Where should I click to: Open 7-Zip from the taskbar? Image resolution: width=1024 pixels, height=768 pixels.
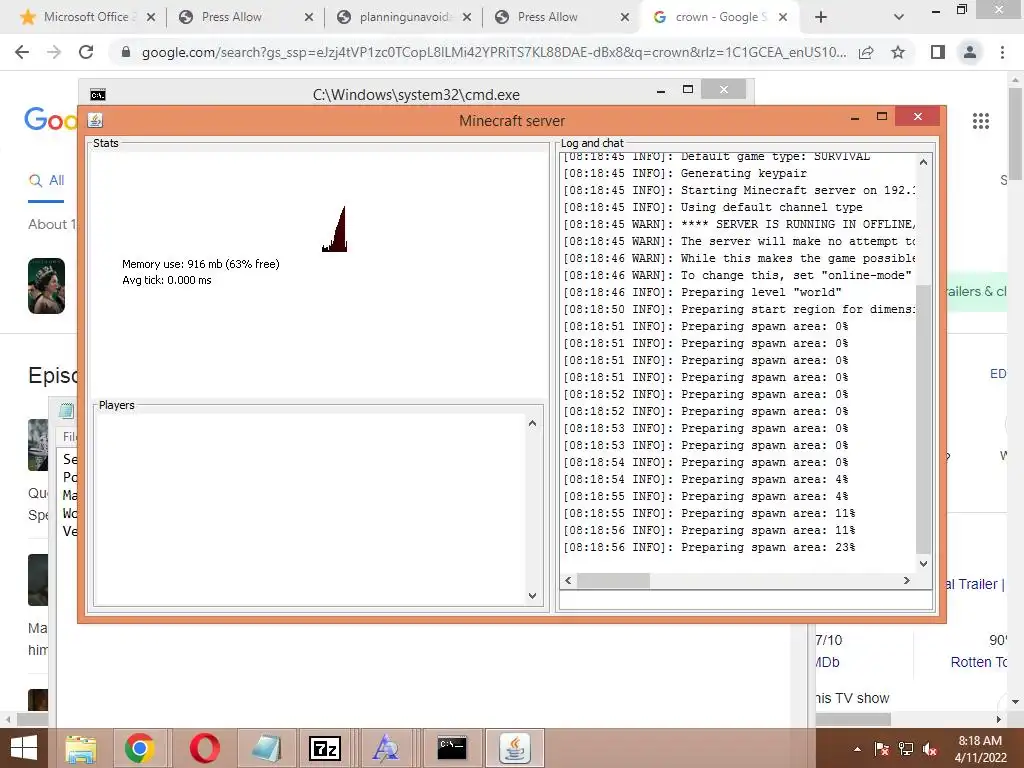[325, 748]
